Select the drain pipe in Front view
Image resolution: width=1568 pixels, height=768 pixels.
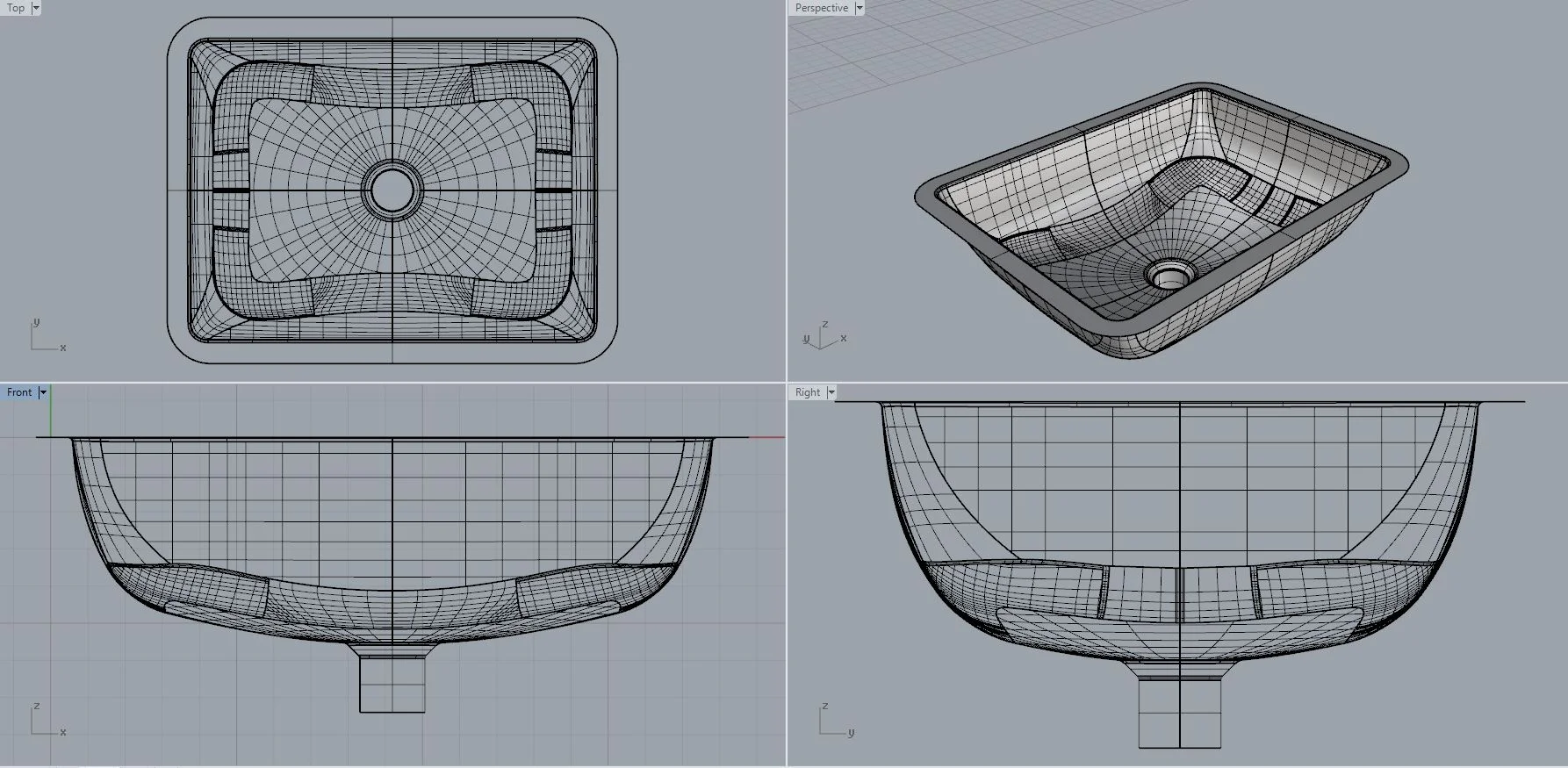[x=392, y=685]
